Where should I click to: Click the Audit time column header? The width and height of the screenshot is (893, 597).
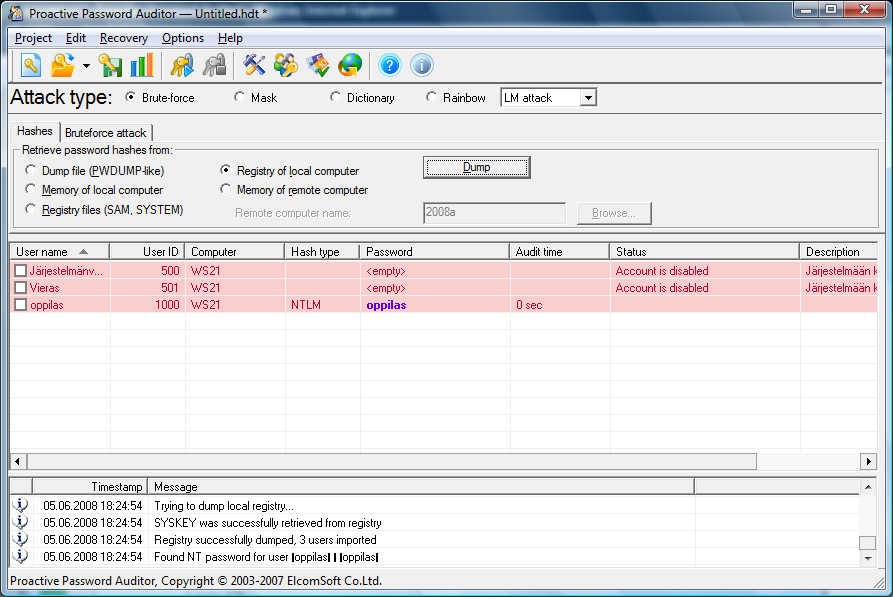click(x=559, y=252)
